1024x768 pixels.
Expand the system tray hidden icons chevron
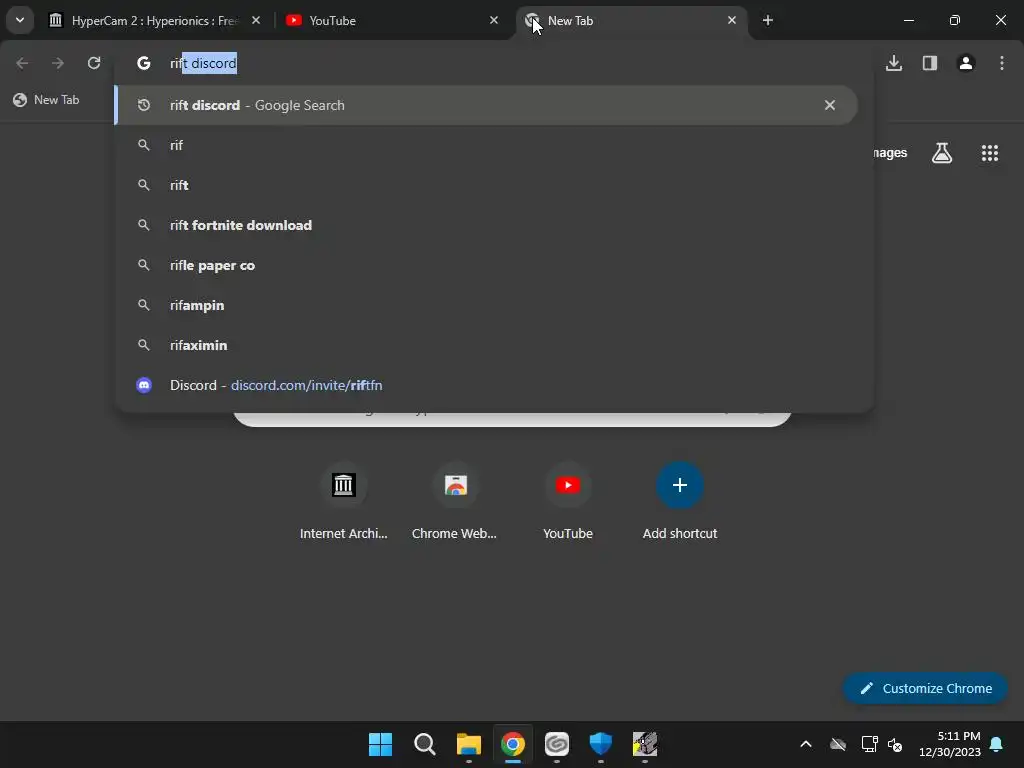coord(806,744)
